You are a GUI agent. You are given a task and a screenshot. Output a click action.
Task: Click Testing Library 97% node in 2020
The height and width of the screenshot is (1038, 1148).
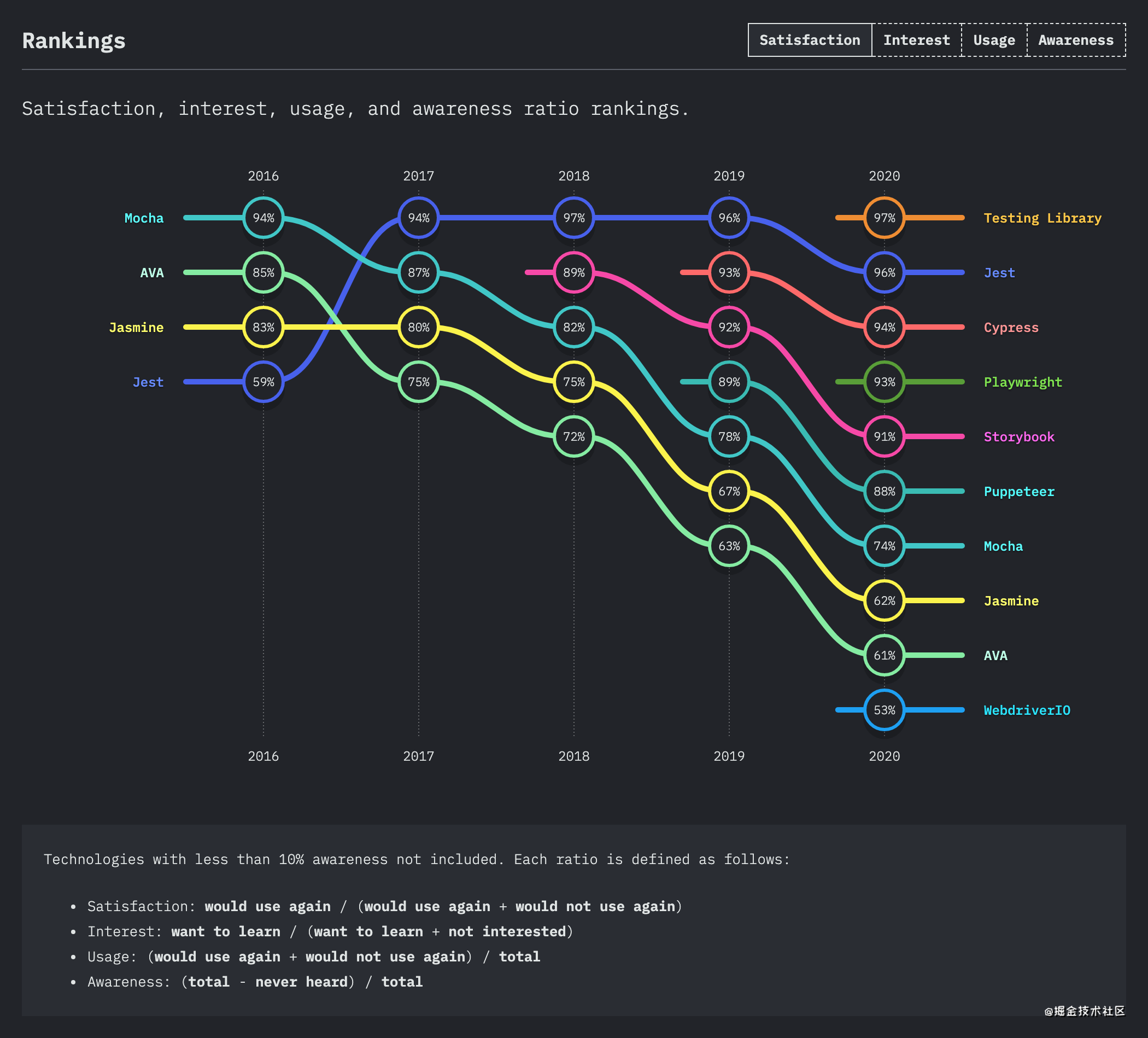point(885,218)
